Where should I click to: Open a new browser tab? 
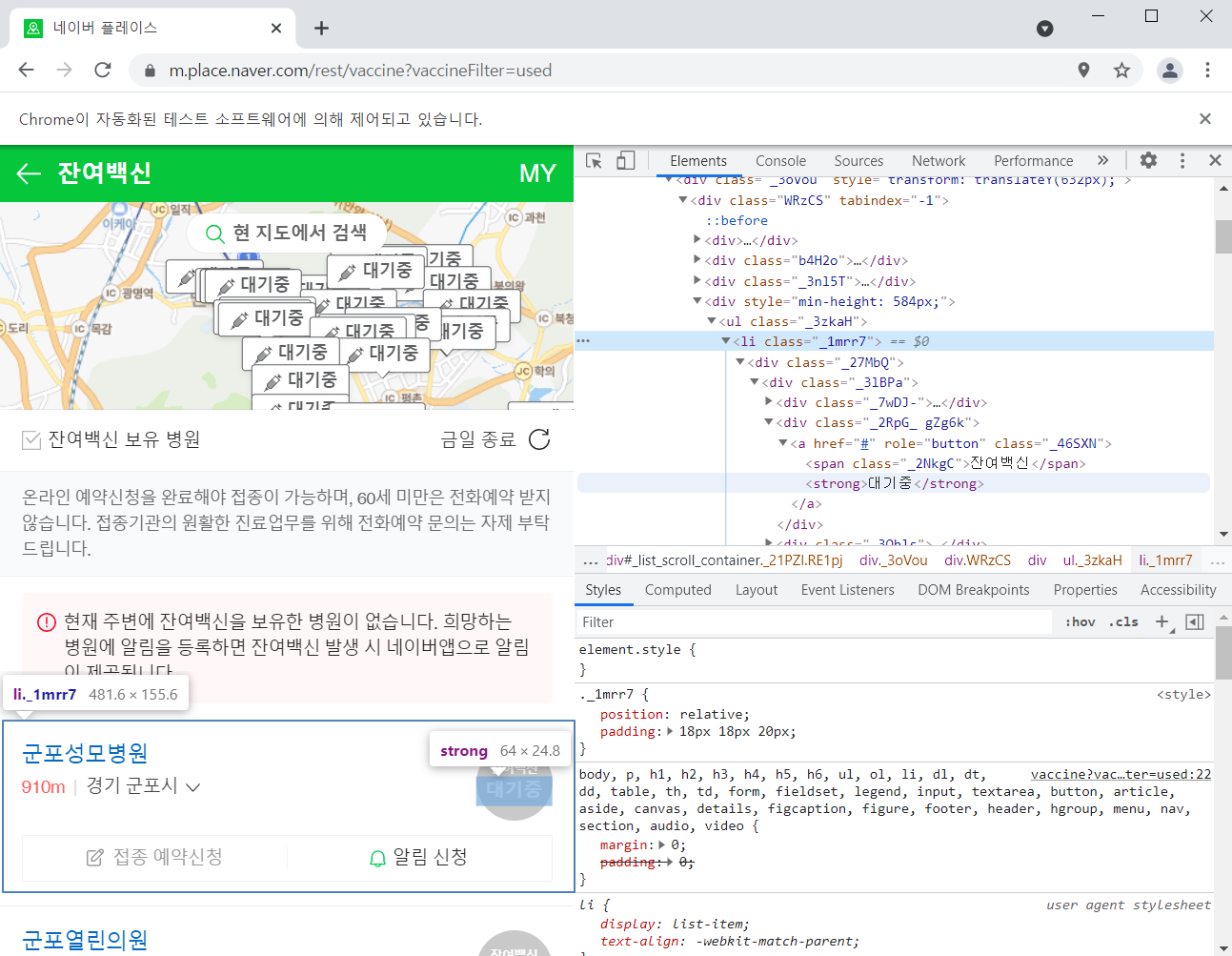coord(321,28)
